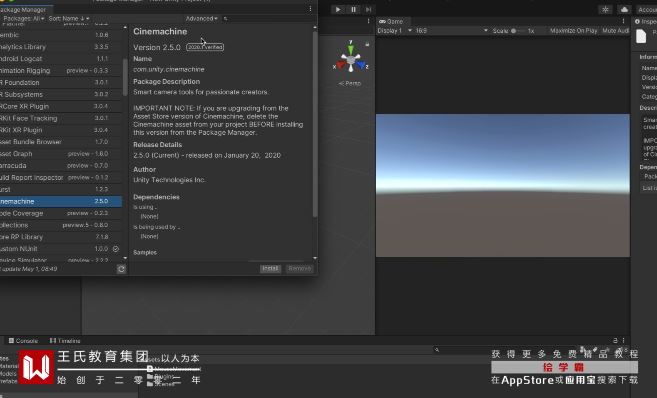Select the Analytics Library package

[61, 47]
